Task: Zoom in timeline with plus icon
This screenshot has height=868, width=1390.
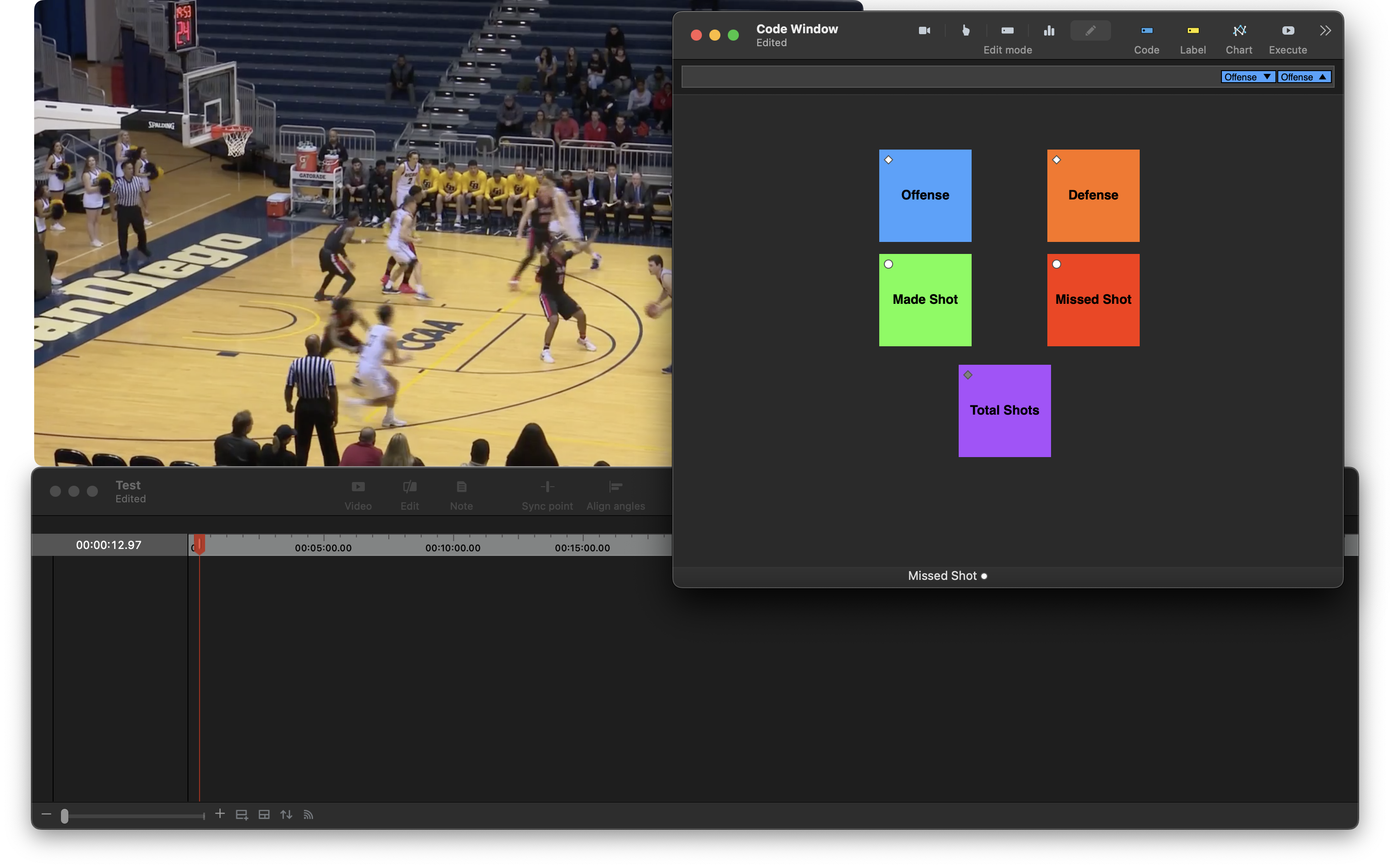Action: pyautogui.click(x=220, y=814)
